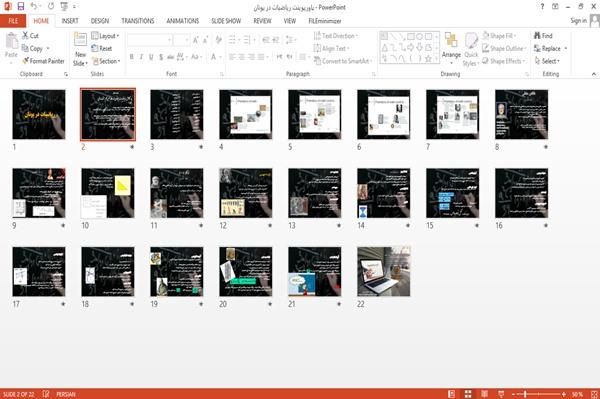Open PowerPoint Help question mark
The height and width of the screenshot is (399, 600).
(542, 7)
